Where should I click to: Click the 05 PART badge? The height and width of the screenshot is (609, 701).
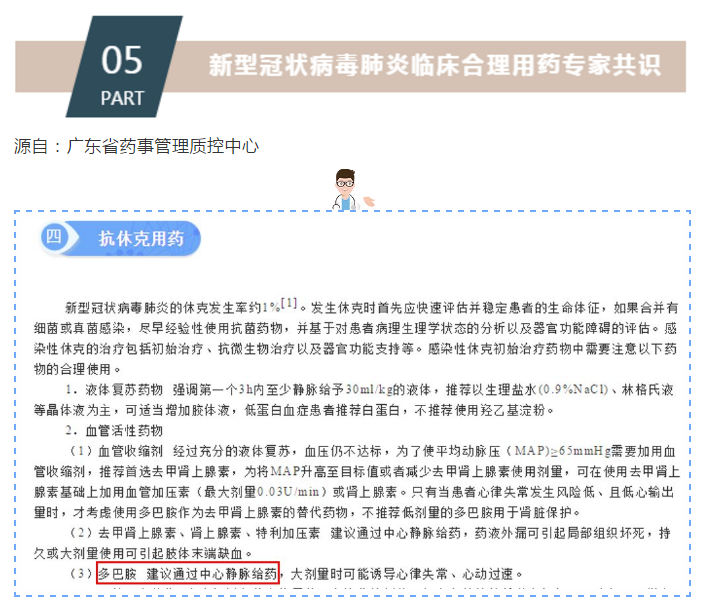tap(124, 67)
